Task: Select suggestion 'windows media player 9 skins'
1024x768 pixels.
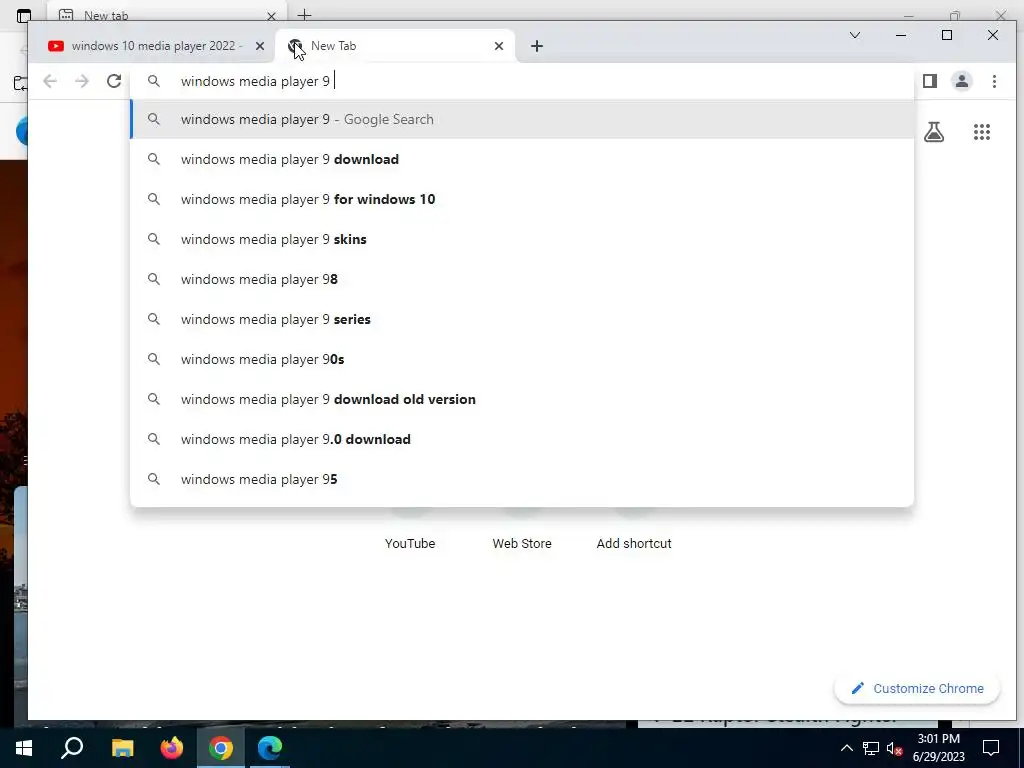Action: (522, 239)
